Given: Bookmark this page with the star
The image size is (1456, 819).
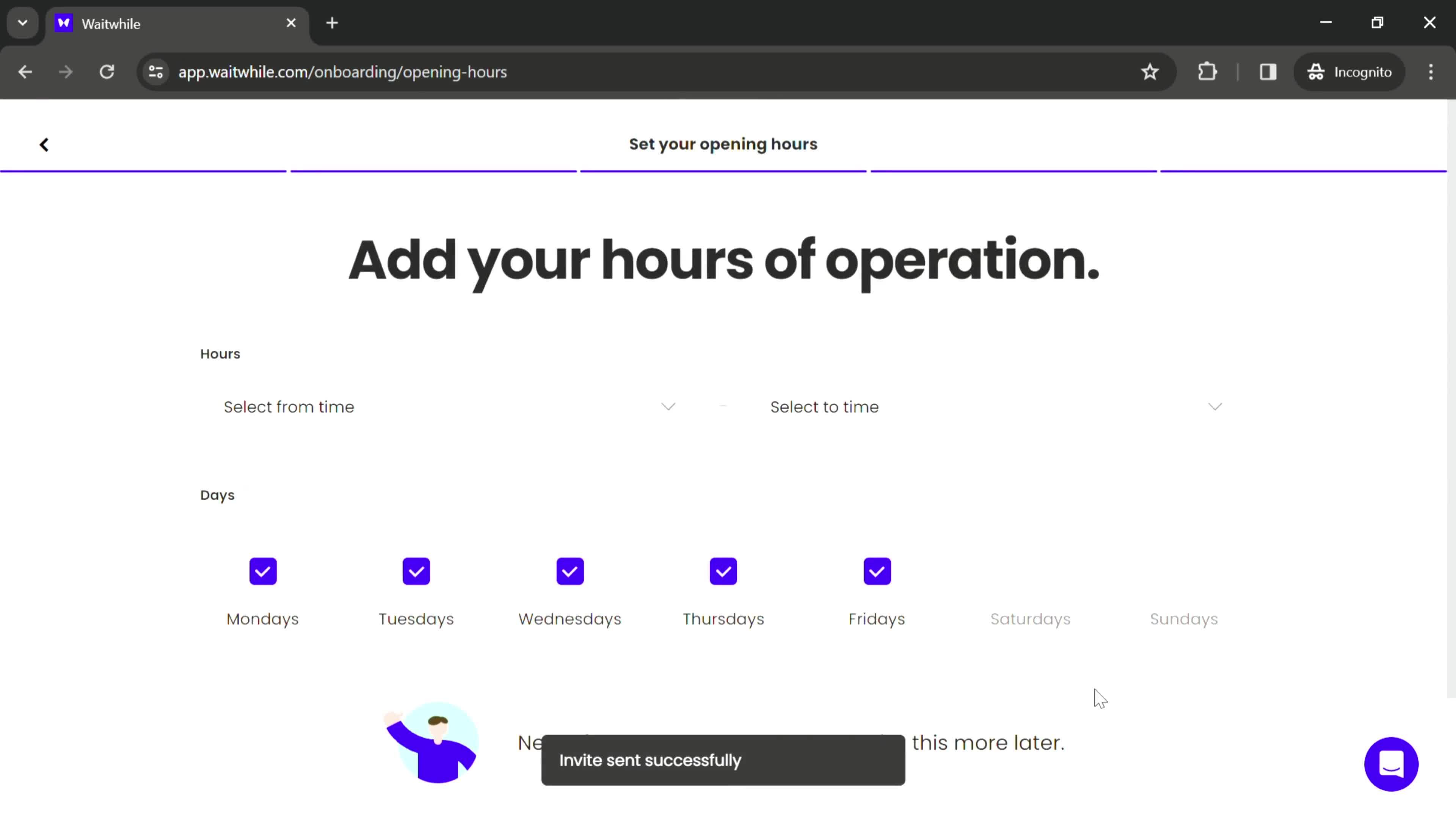Looking at the screenshot, I should pyautogui.click(x=1150, y=72).
